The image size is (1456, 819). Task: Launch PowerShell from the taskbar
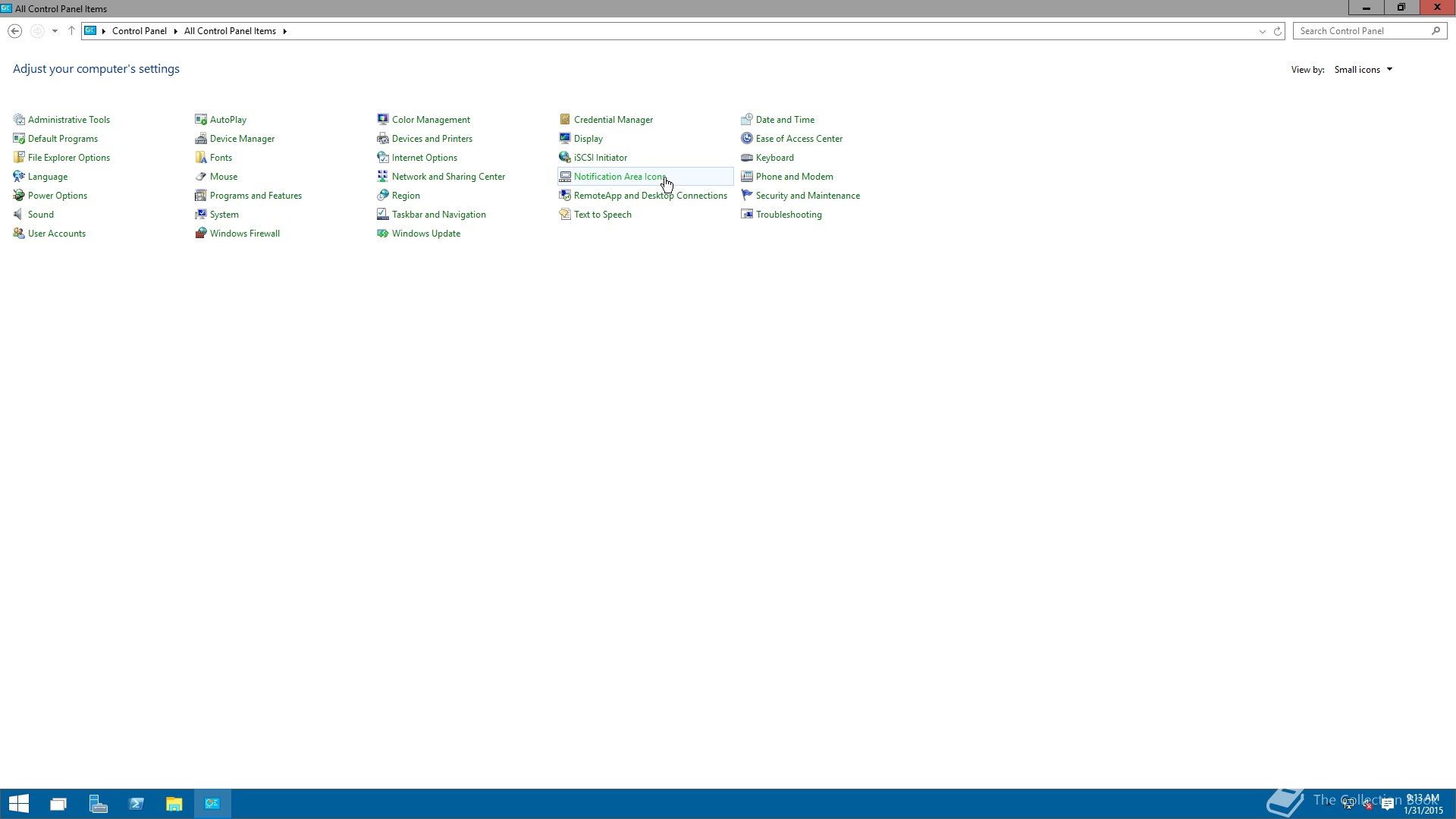tap(136, 804)
